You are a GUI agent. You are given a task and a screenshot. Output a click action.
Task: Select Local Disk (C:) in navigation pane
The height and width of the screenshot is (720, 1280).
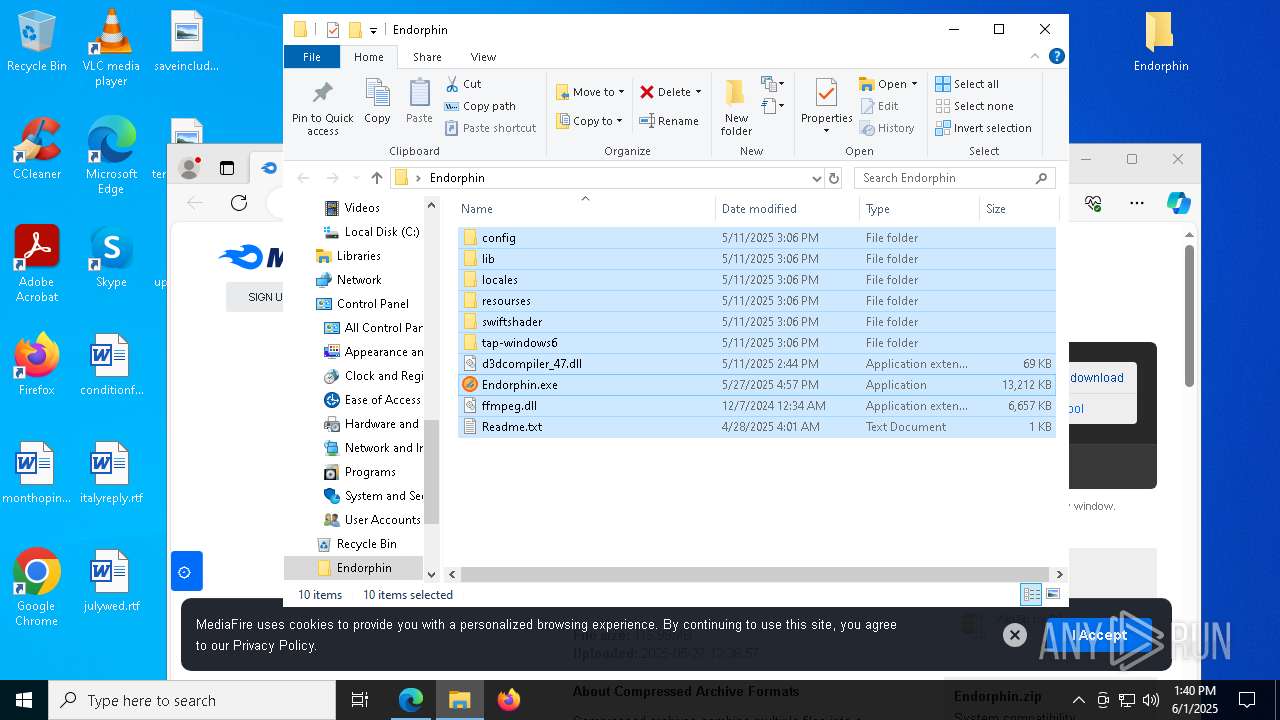(371, 232)
